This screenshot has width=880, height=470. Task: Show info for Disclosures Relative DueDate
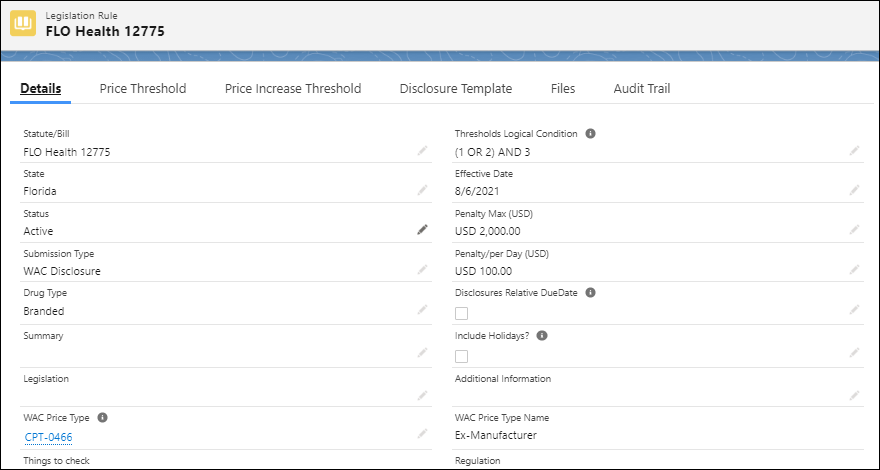590,293
